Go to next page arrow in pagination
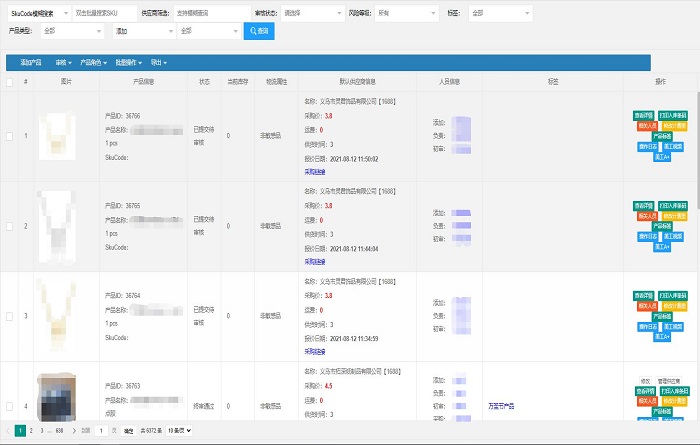Screen dimensions: 700x445 point(74,431)
